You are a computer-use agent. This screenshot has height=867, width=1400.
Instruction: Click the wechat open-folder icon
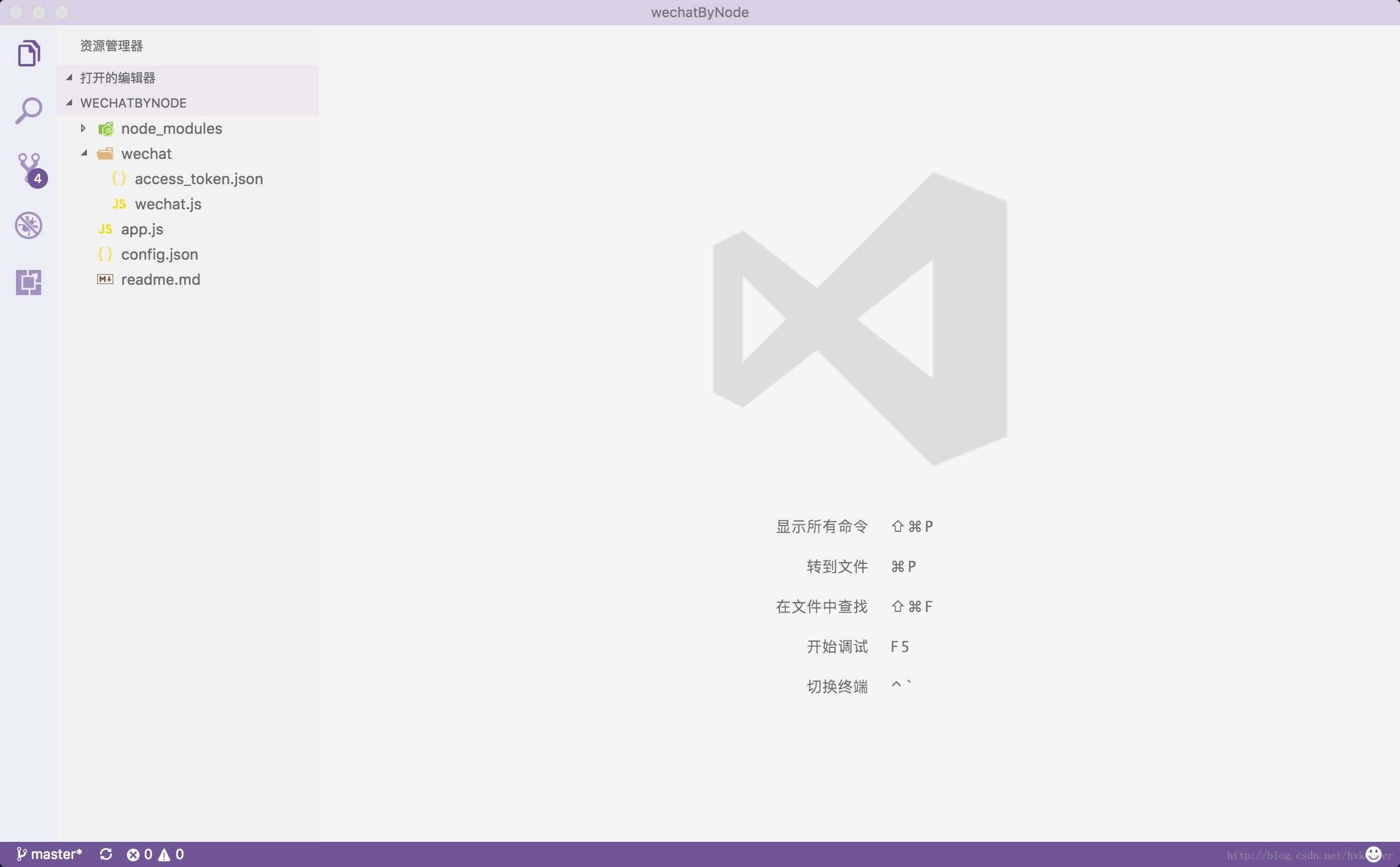click(x=105, y=154)
